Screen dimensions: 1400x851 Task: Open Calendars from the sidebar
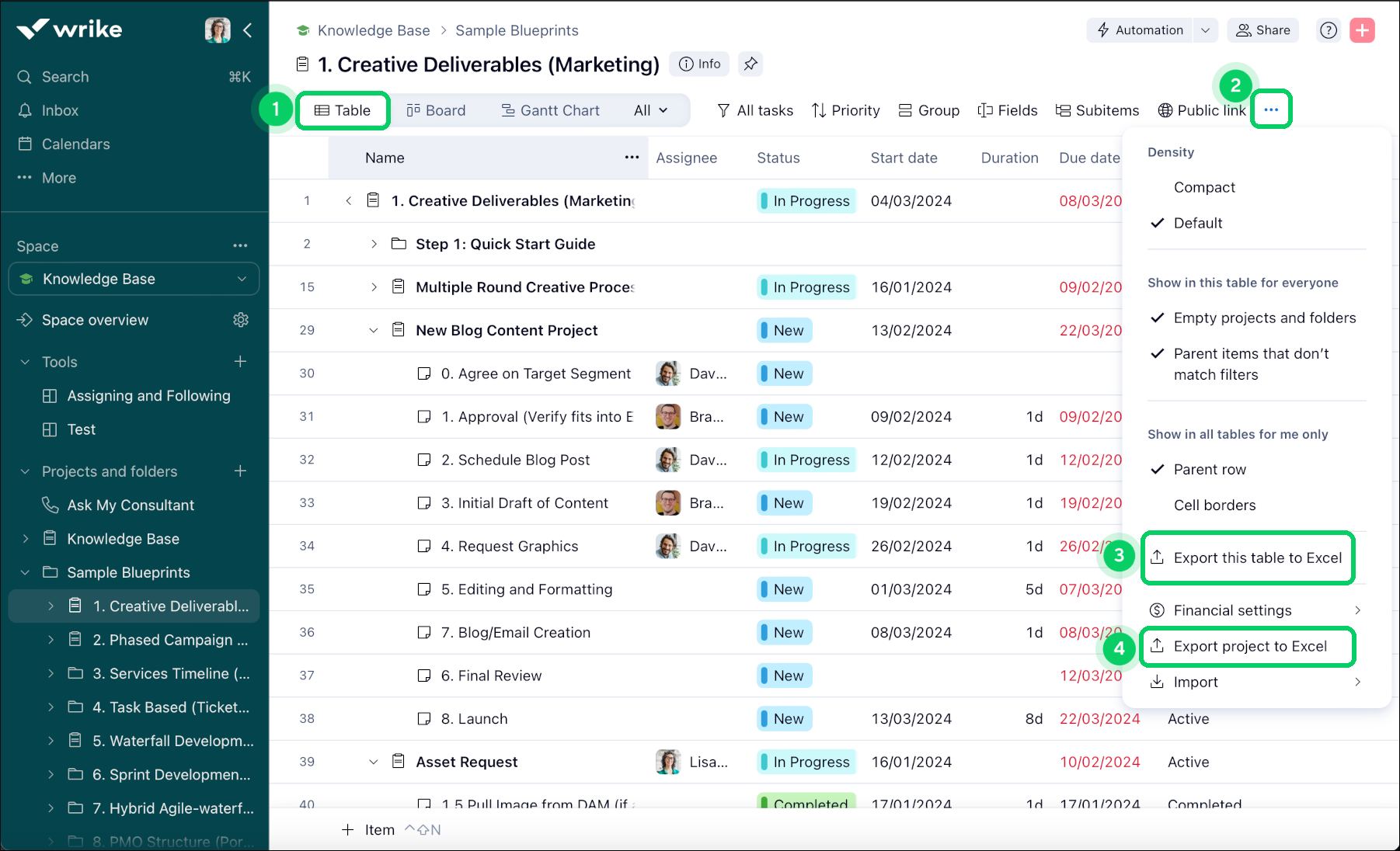75,144
